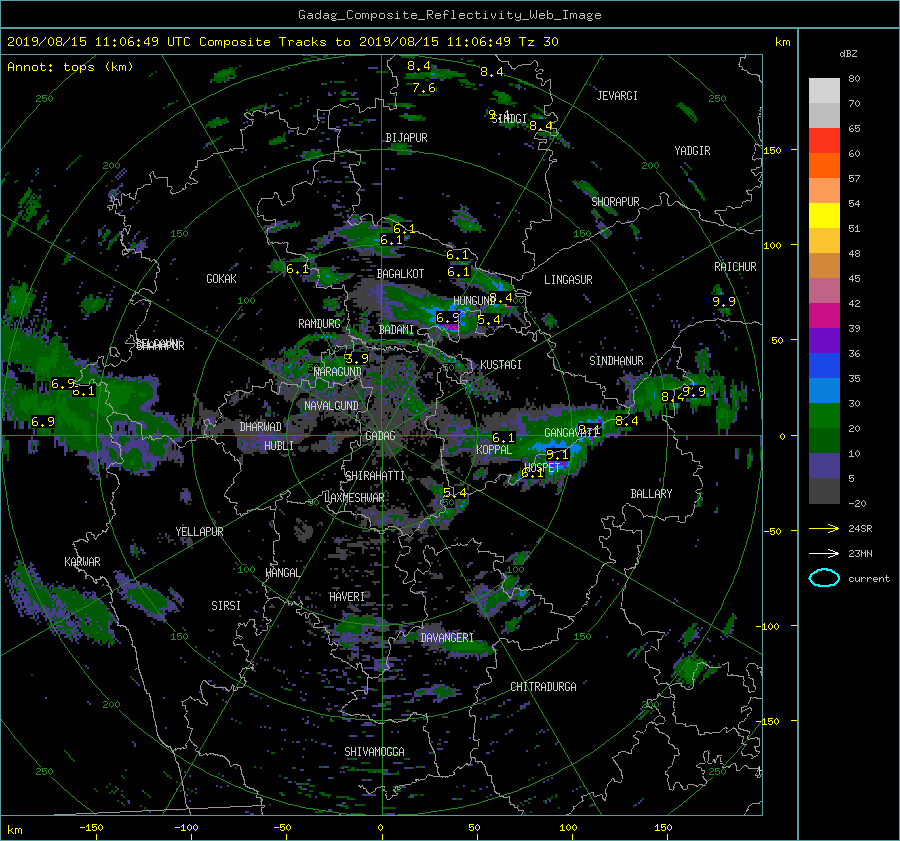900x841 pixels.
Task: Click the HAVERI city label
Action: click(347, 597)
